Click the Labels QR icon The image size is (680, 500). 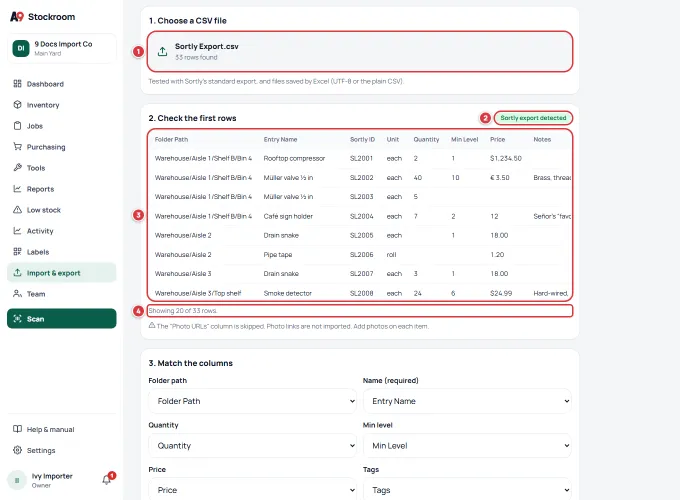pos(17,252)
